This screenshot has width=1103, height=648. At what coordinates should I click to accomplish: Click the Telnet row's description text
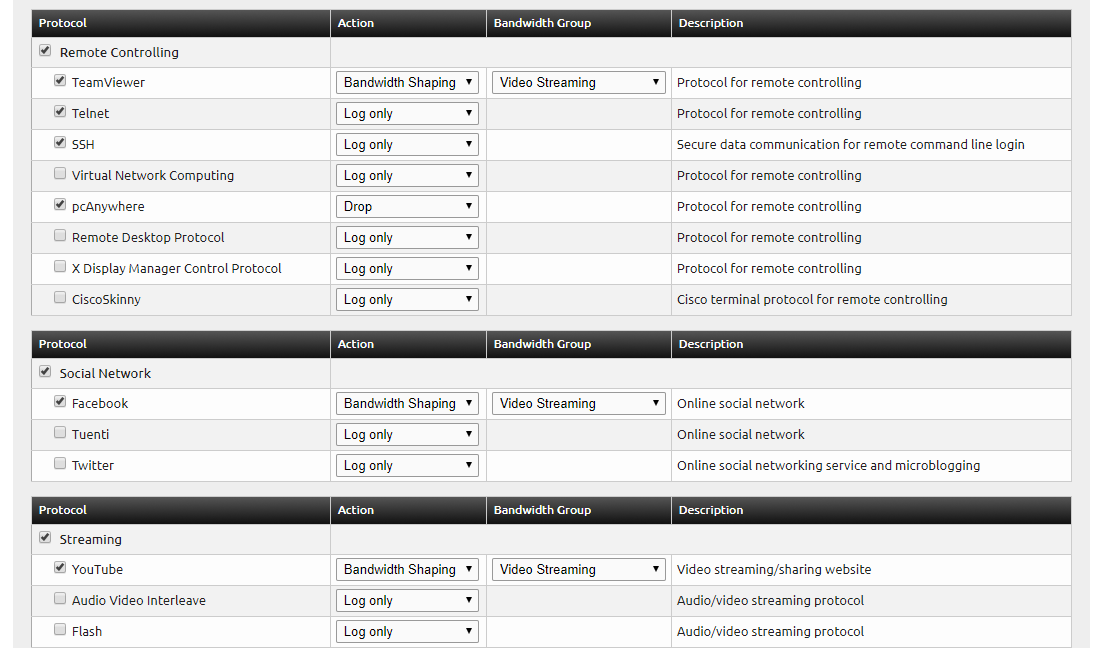(769, 113)
